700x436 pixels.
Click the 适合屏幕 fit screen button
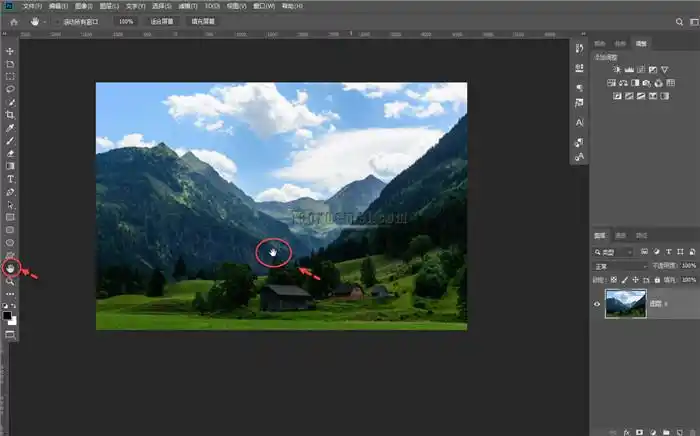tap(162, 21)
